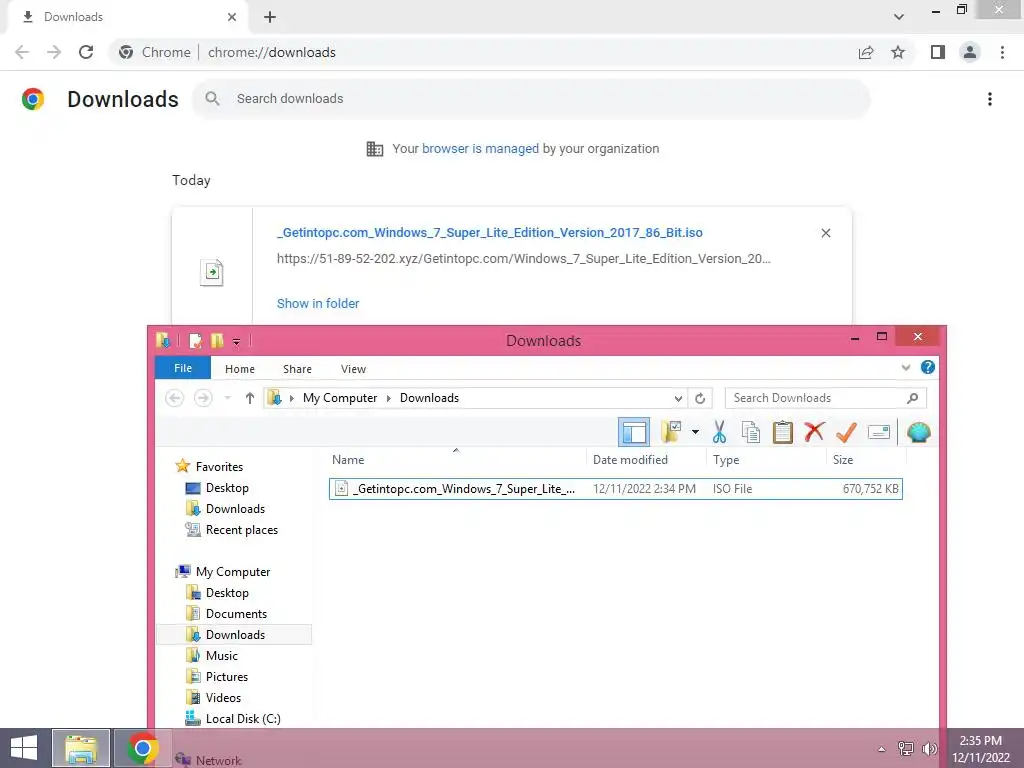The width and height of the screenshot is (1024, 768).
Task: Go up one level in Explorer
Action: [x=249, y=398]
